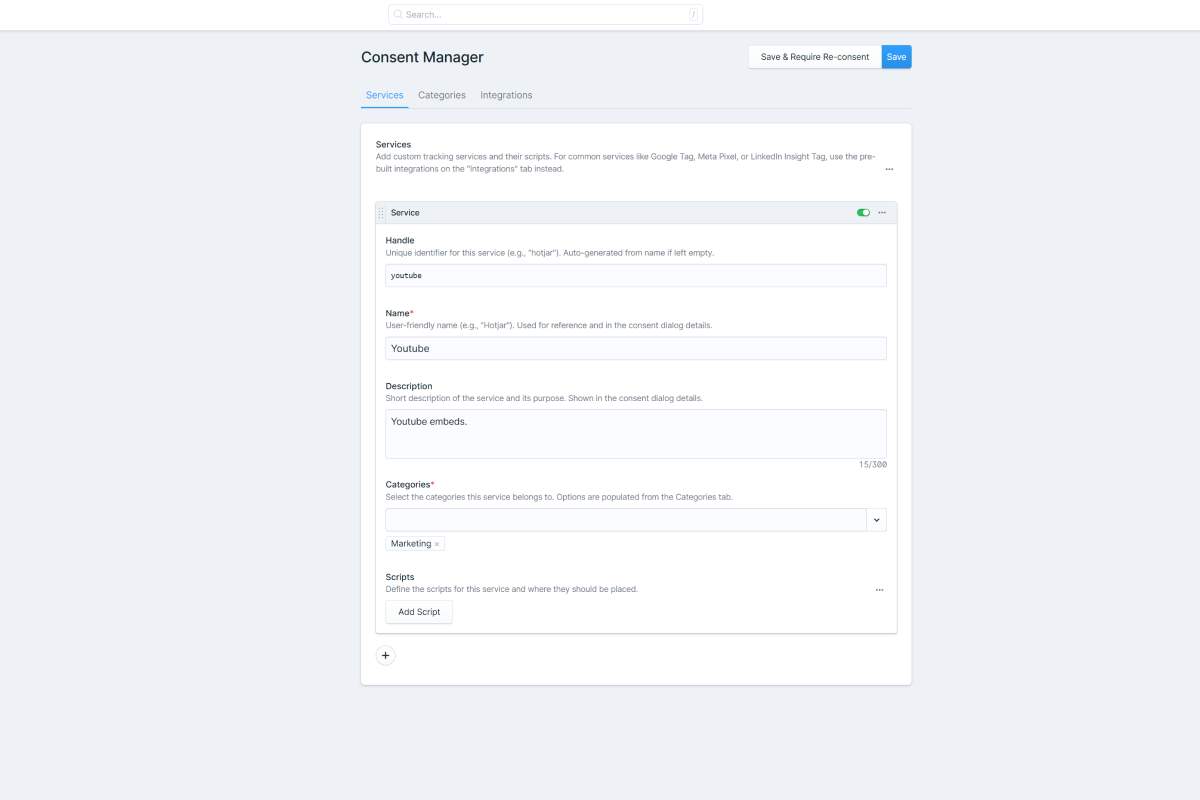Viewport: 1200px width, 800px height.
Task: Click the Add Script button
Action: (418, 611)
